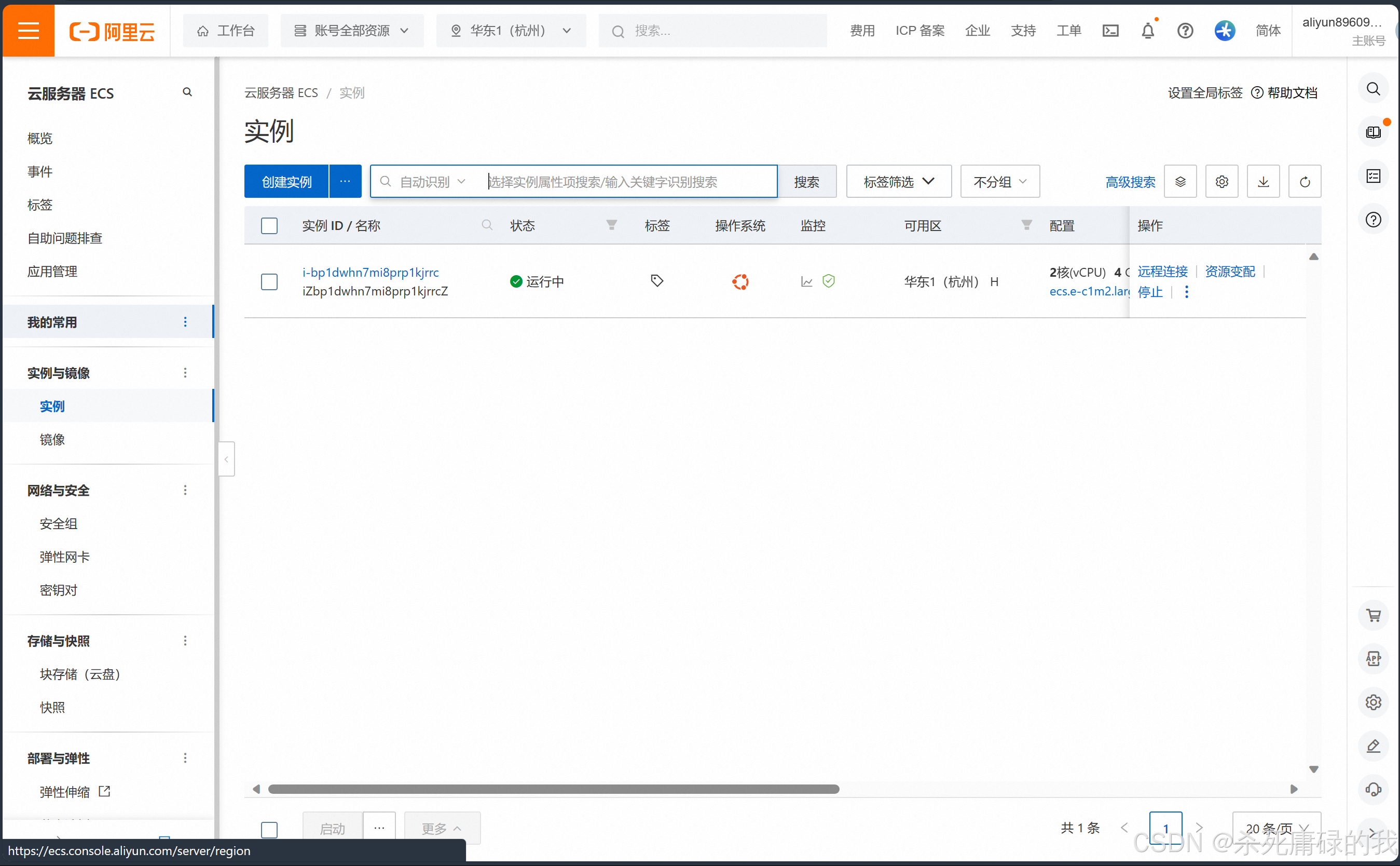Open the notification bell
This screenshot has width=1400, height=866.
point(1148,31)
